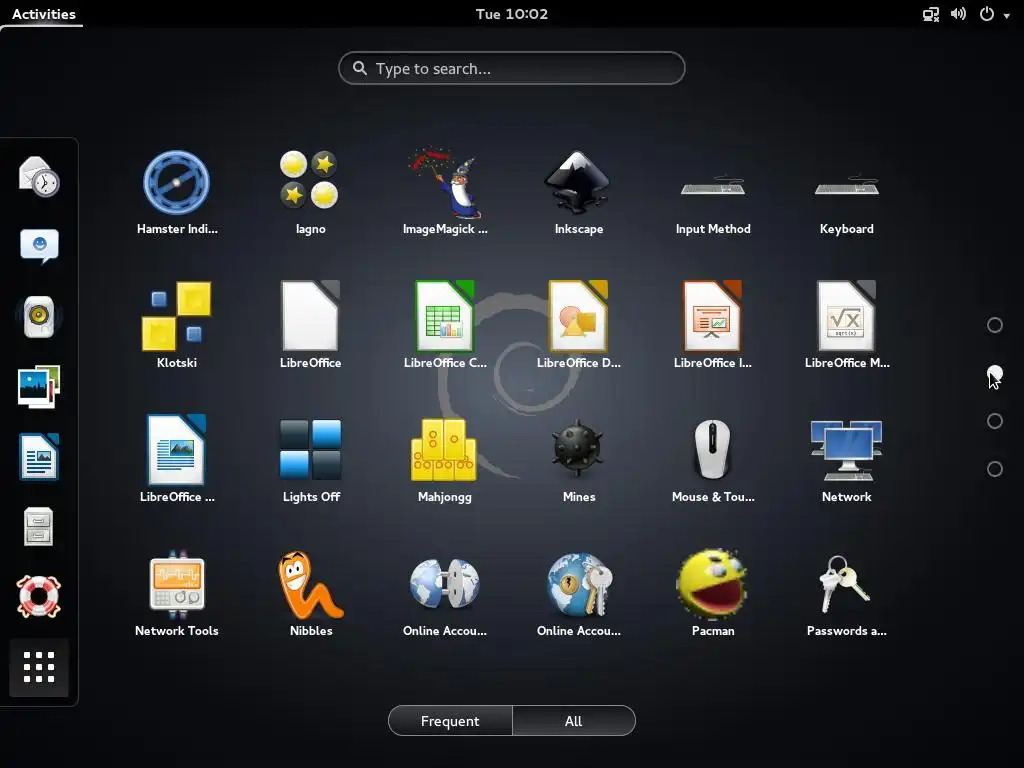Open Evolution mail from the dash
This screenshot has height=768, width=1024.
pos(39,176)
